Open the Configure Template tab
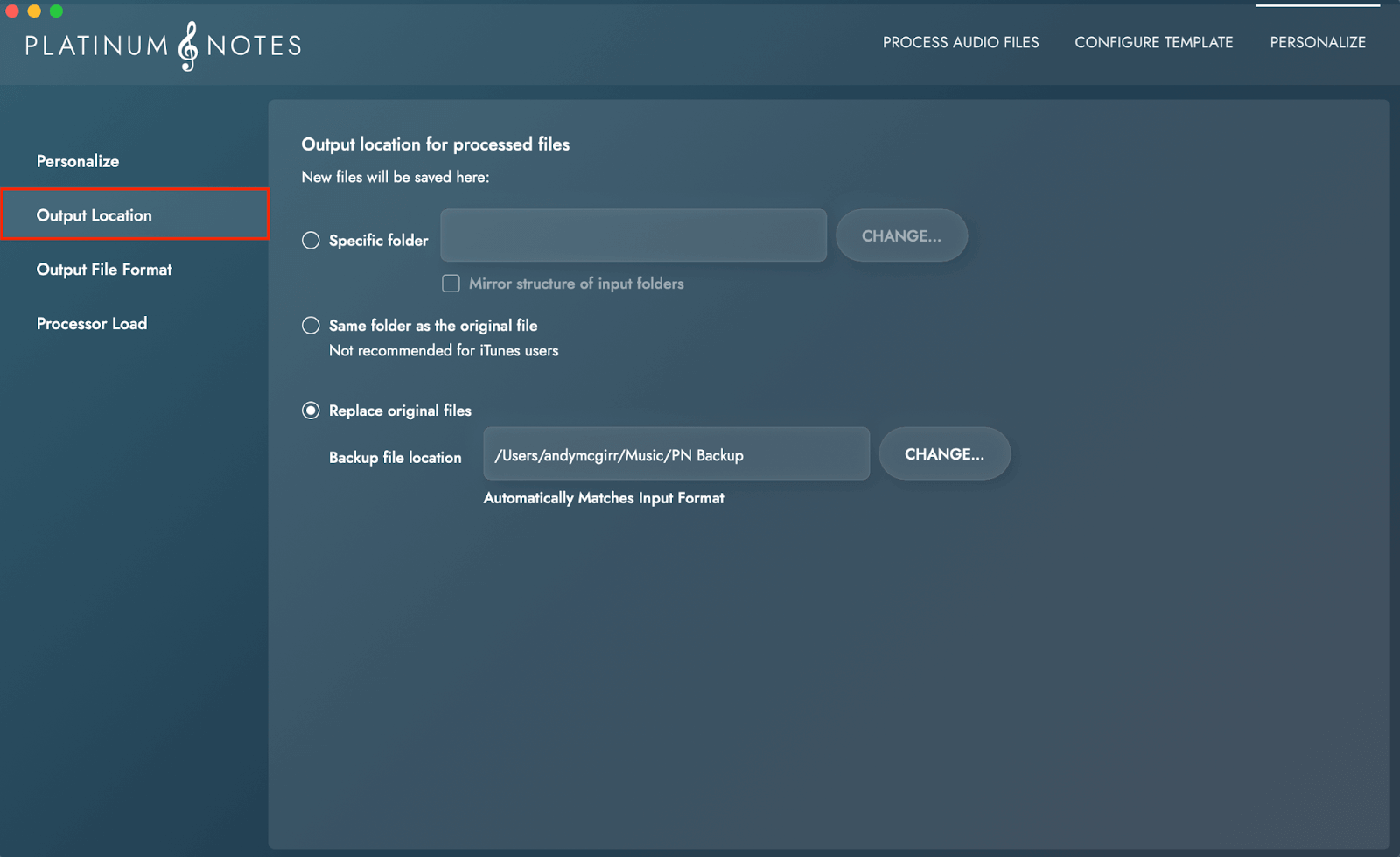1400x857 pixels. pos(1153,42)
